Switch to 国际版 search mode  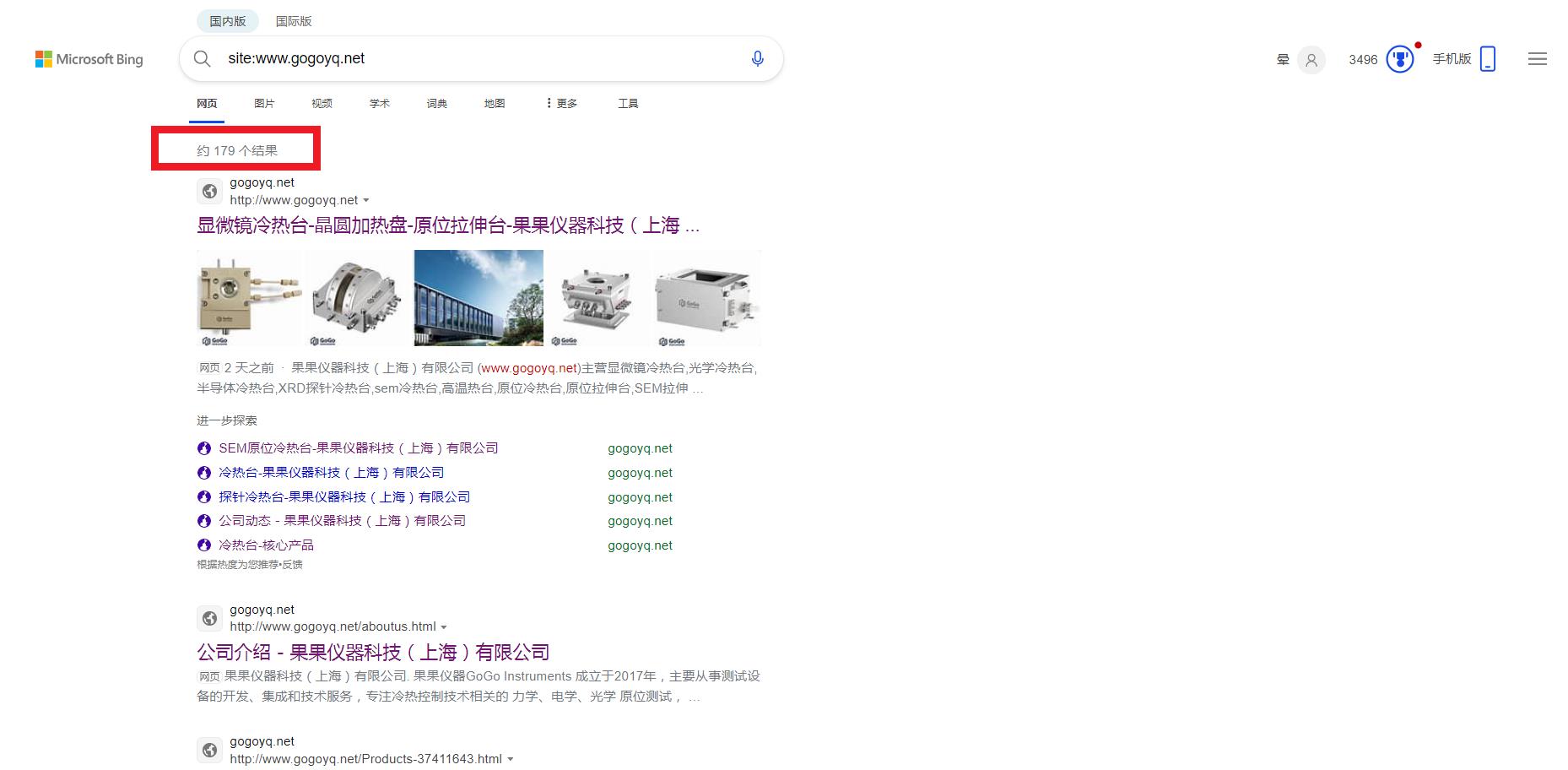[x=294, y=21]
